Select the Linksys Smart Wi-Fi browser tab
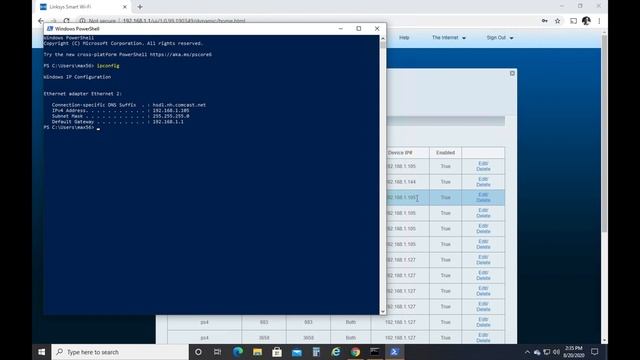The width and height of the screenshot is (640, 360). [84, 7]
